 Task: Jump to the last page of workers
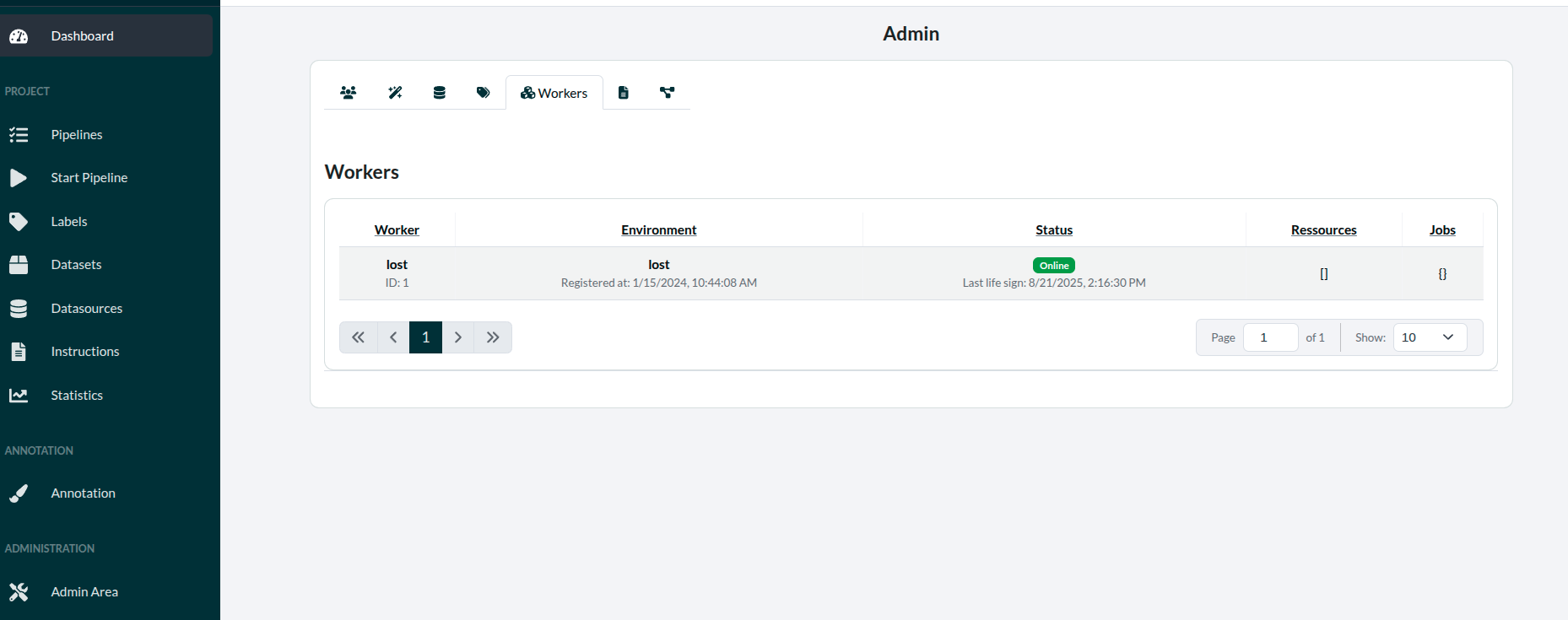tap(493, 337)
